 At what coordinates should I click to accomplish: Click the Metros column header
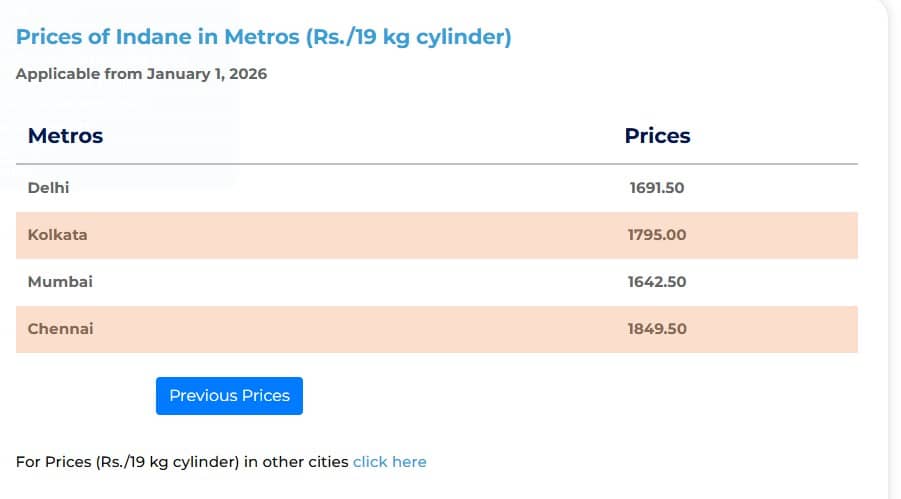(65, 136)
